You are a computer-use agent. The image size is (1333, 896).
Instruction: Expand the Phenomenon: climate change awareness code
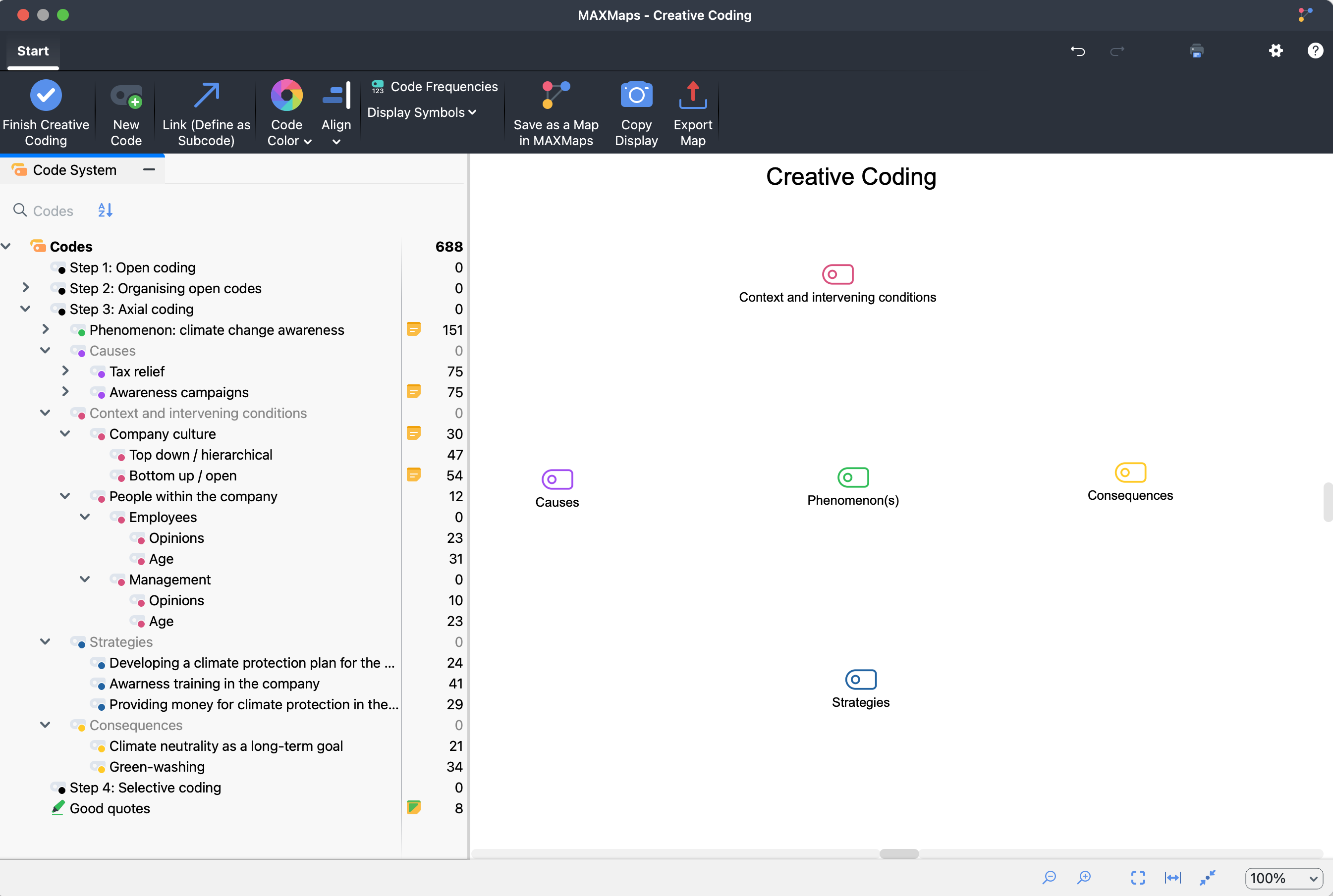coord(45,330)
